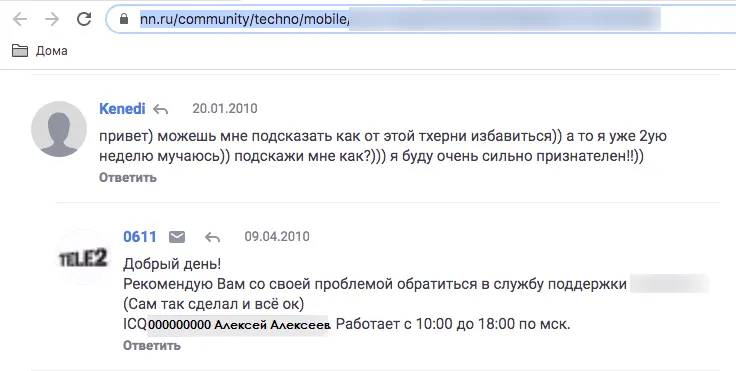Screen dimensions: 736x371
Task: Click the browser forward arrow
Action: 52,19
